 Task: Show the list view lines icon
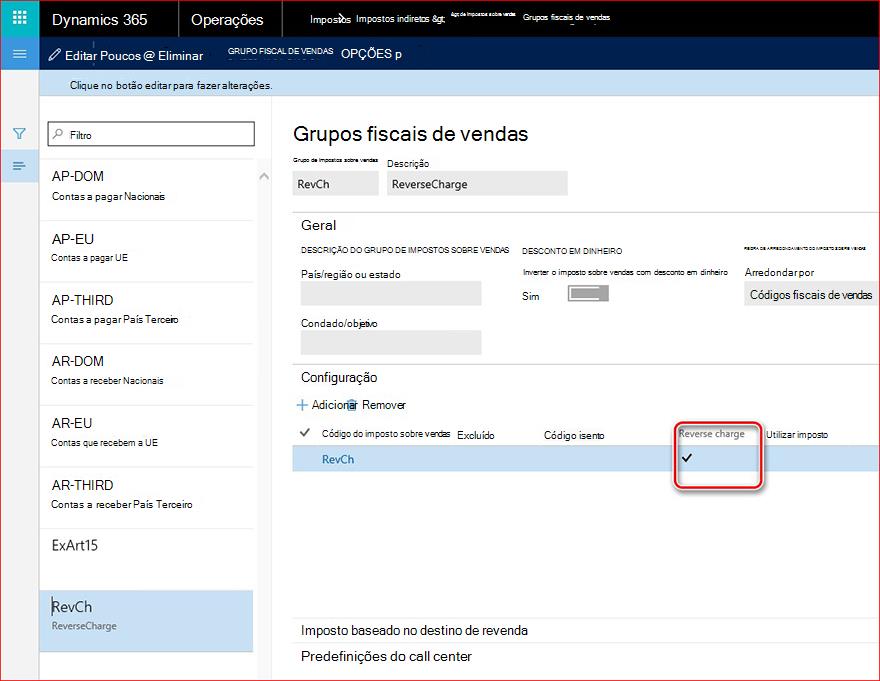point(19,166)
